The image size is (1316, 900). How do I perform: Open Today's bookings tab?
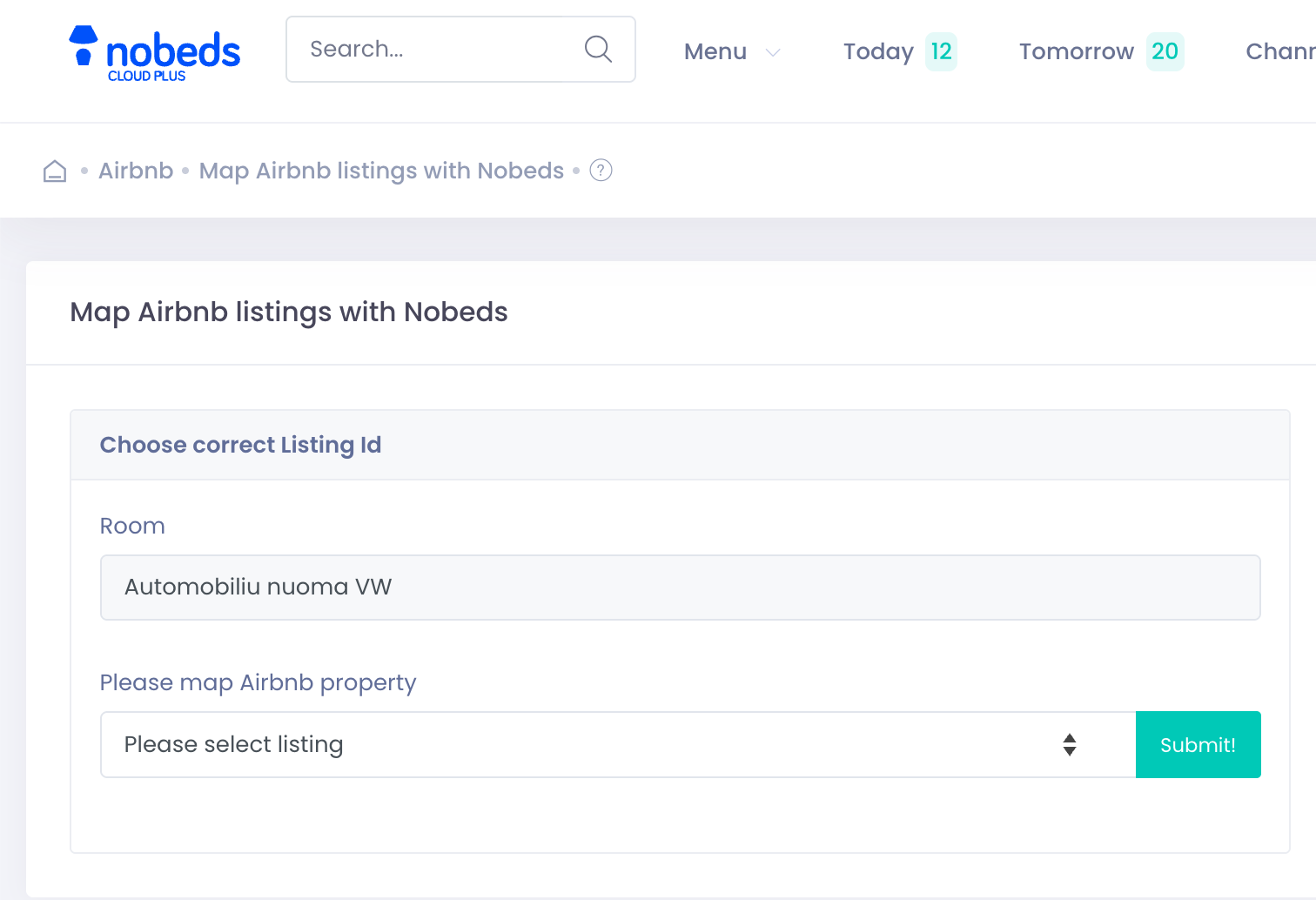click(878, 51)
